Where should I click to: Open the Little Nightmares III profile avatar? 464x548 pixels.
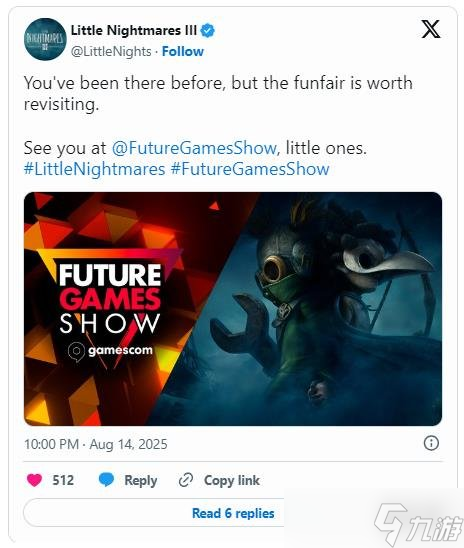tap(45, 39)
